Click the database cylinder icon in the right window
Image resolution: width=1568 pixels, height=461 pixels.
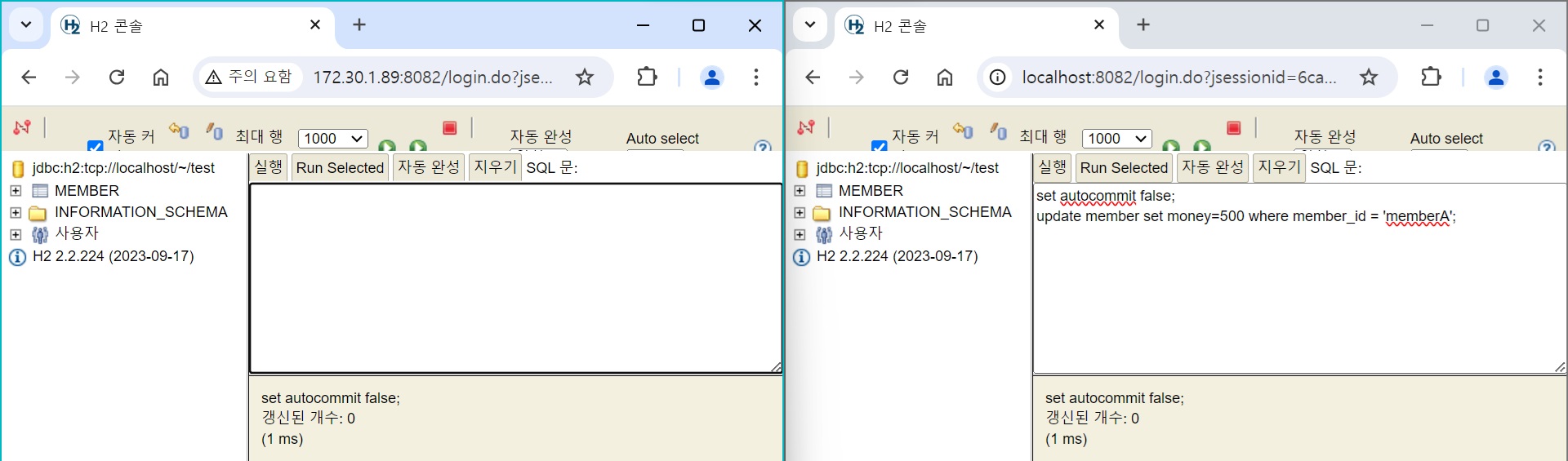click(x=802, y=169)
